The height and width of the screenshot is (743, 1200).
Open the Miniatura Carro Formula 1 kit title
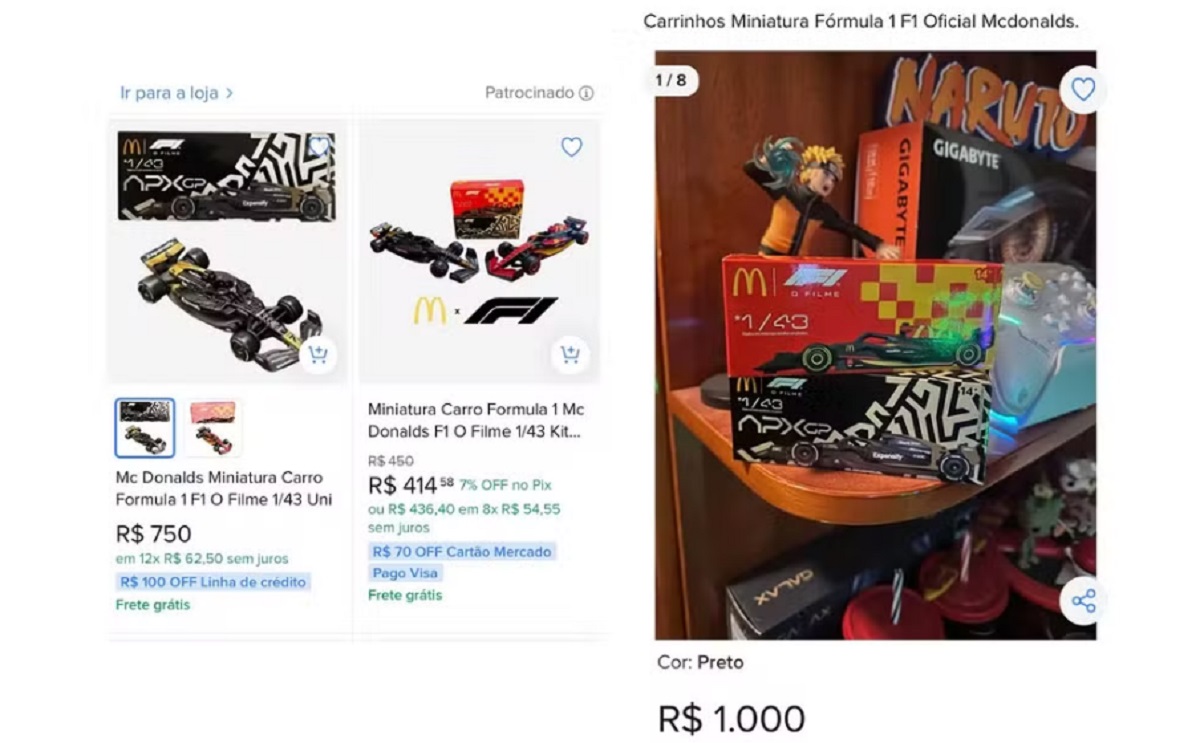point(476,421)
